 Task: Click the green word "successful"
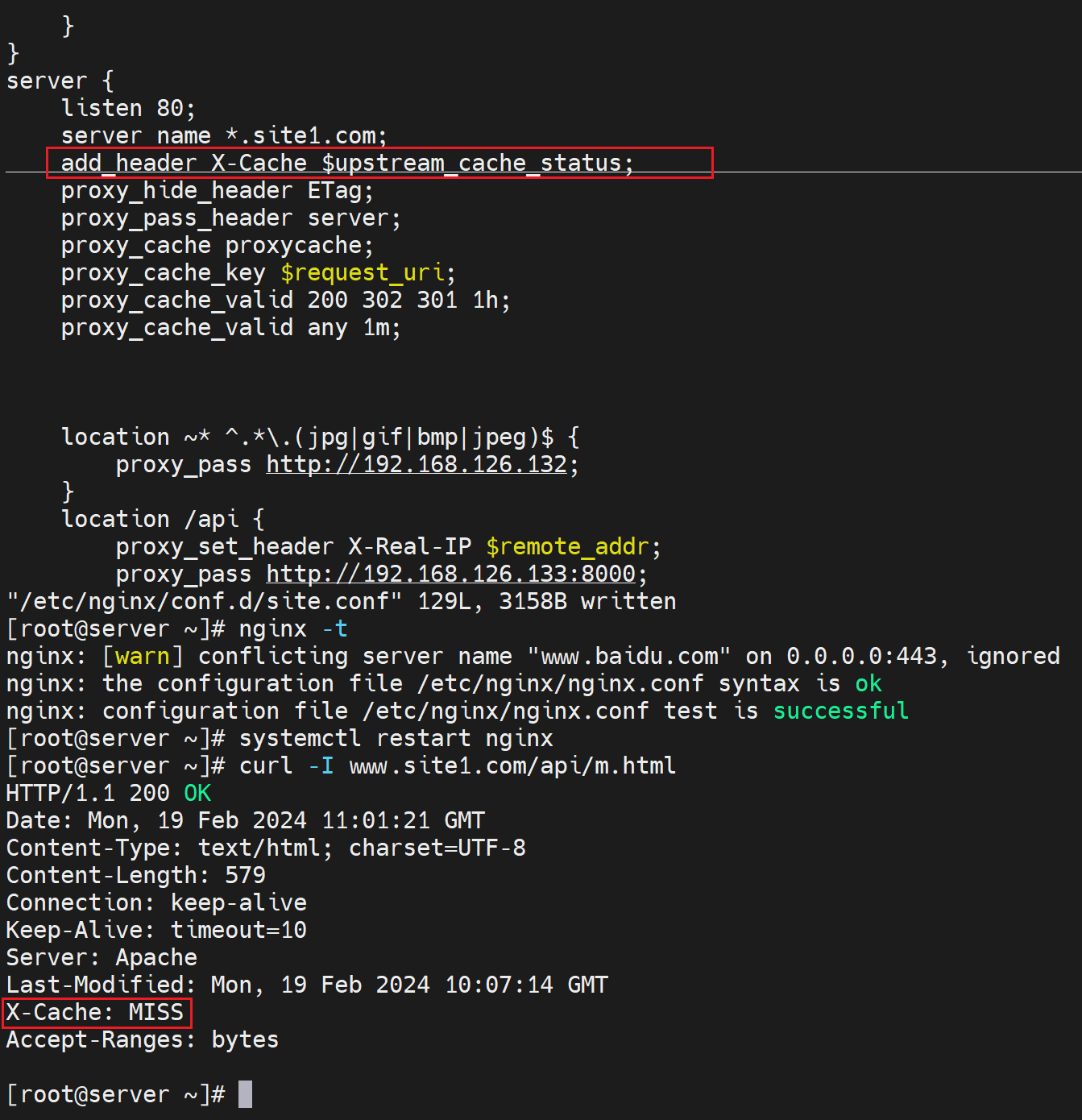[x=840, y=711]
